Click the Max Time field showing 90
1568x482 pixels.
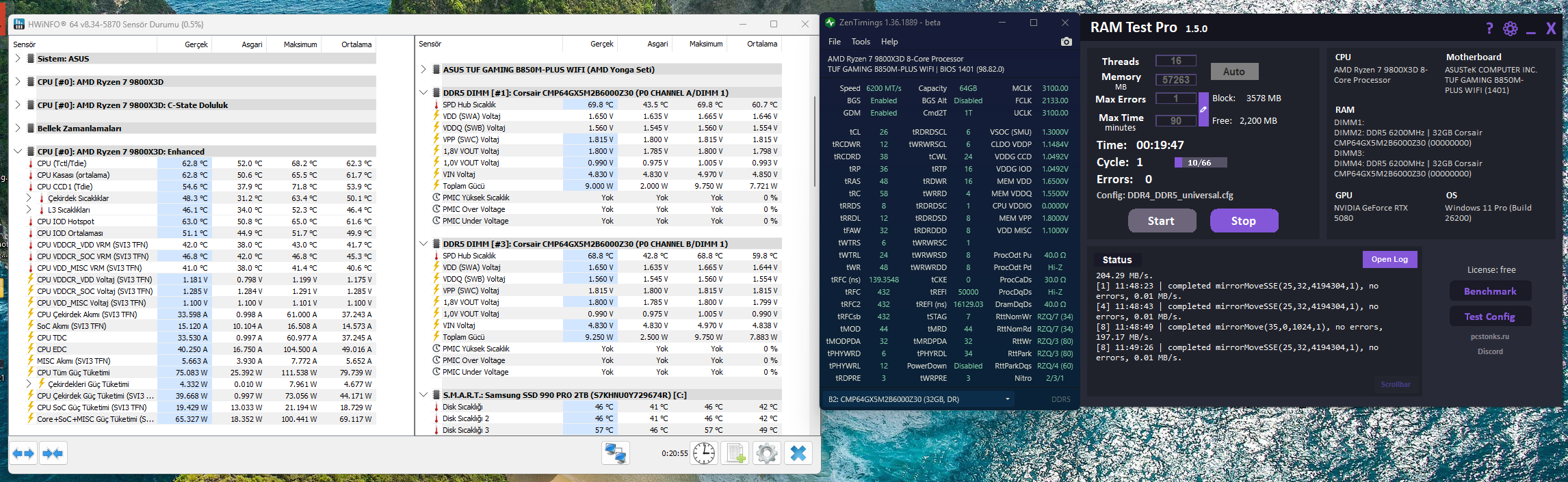(1176, 121)
